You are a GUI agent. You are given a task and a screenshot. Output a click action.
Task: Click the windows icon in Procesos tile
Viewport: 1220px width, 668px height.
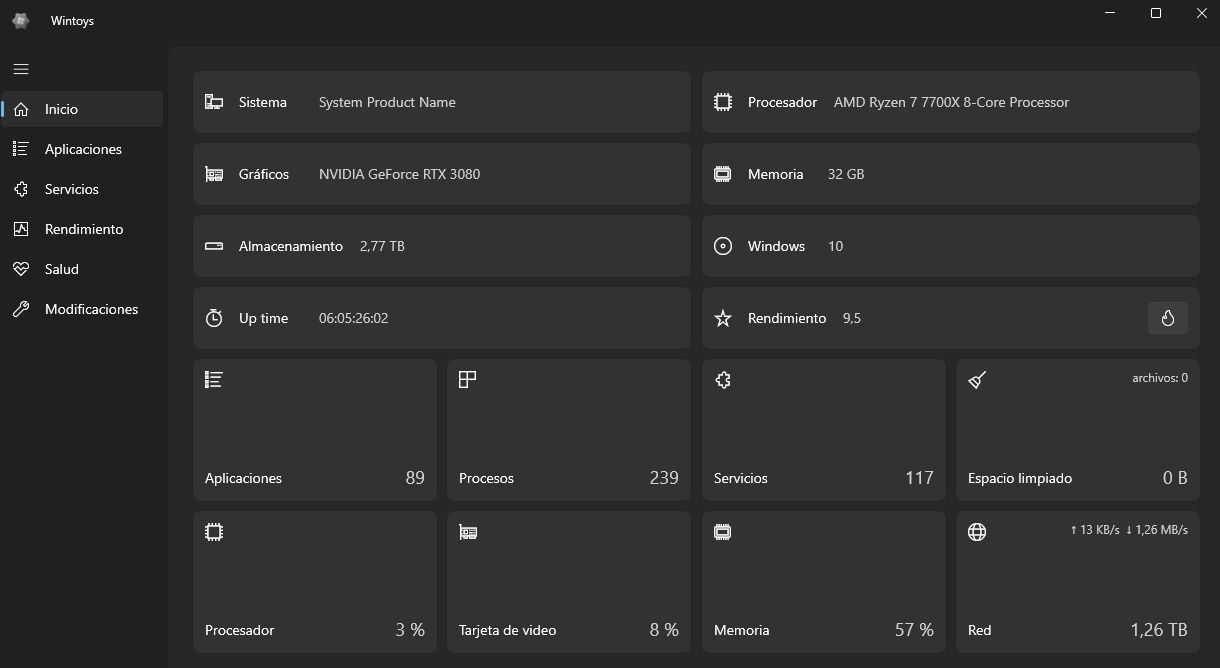467,380
